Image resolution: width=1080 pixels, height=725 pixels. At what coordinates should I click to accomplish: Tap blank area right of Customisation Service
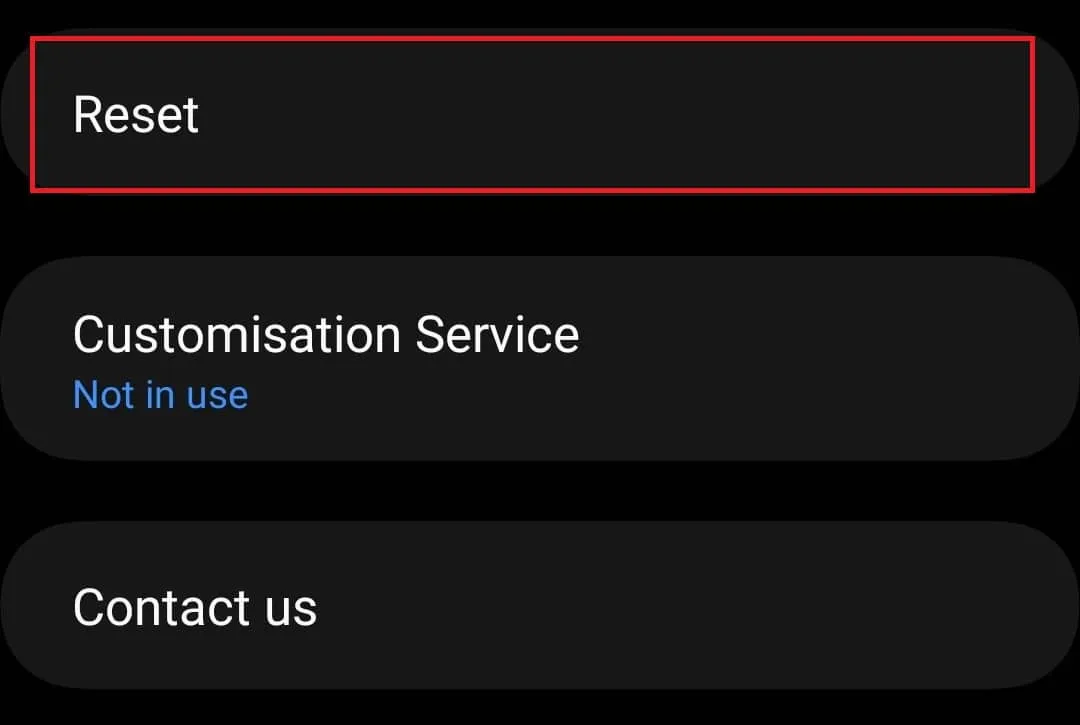click(x=827, y=359)
